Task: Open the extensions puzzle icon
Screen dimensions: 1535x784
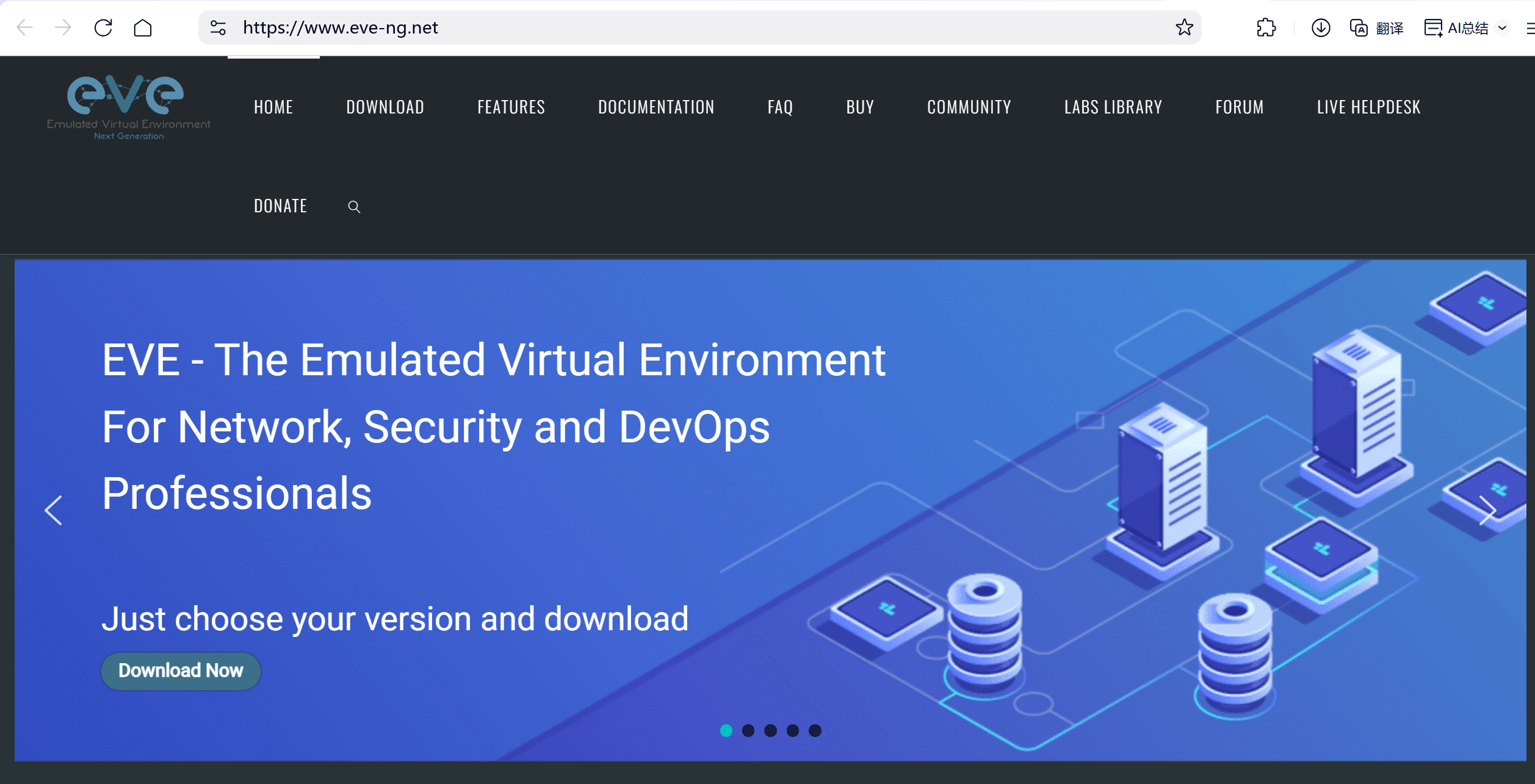Action: pyautogui.click(x=1266, y=27)
